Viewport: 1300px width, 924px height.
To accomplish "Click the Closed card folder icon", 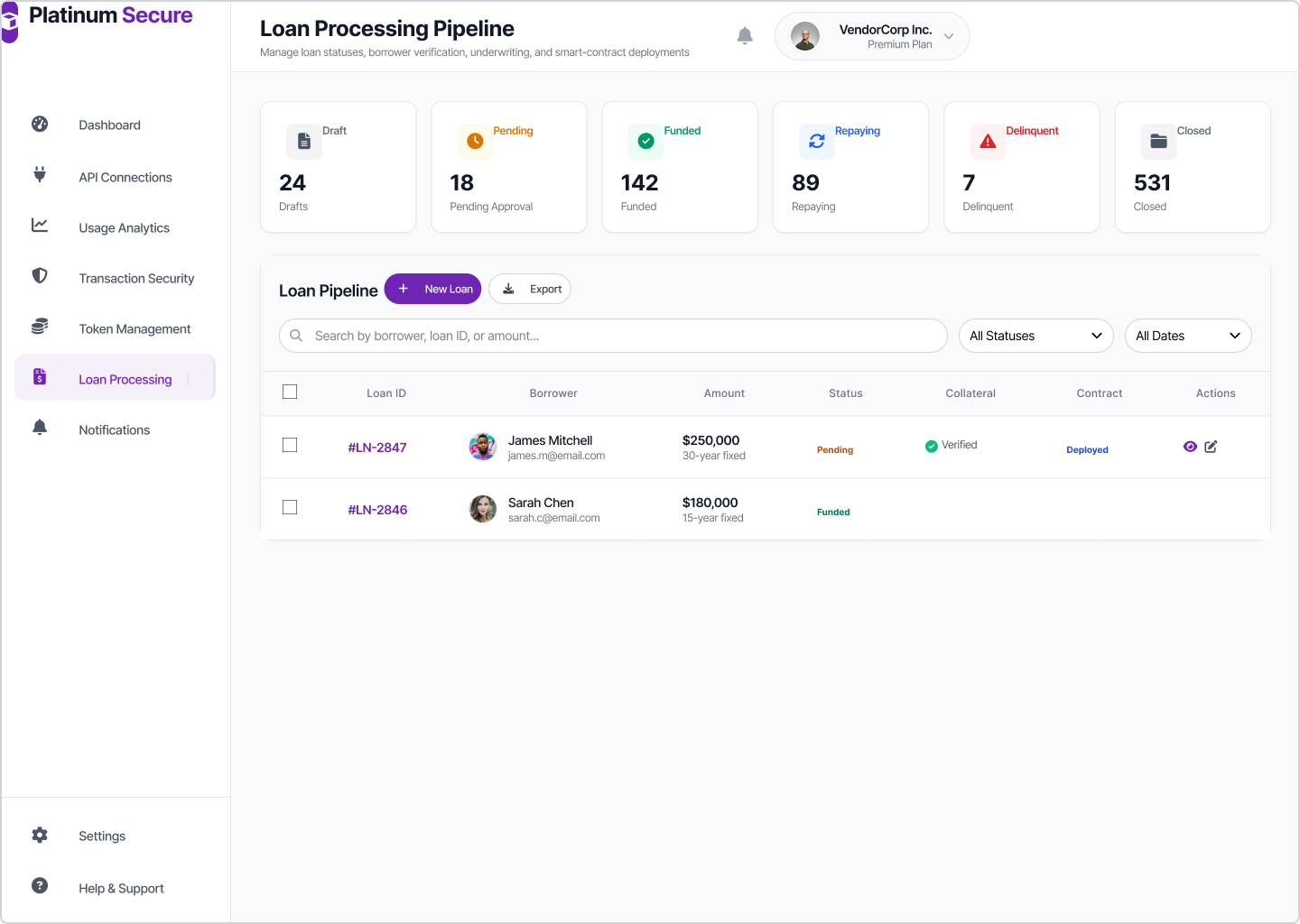I will (x=1159, y=142).
